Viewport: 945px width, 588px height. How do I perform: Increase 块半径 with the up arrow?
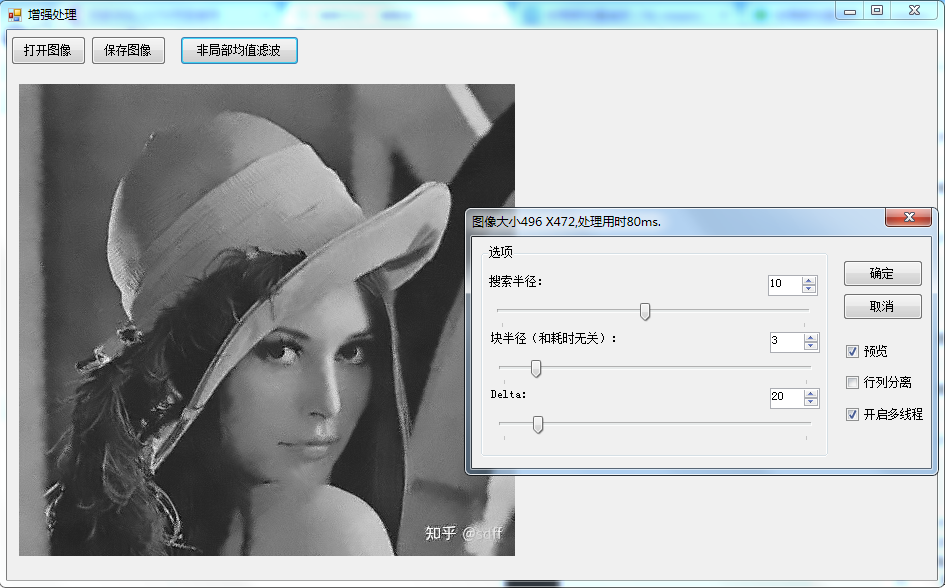(811, 337)
